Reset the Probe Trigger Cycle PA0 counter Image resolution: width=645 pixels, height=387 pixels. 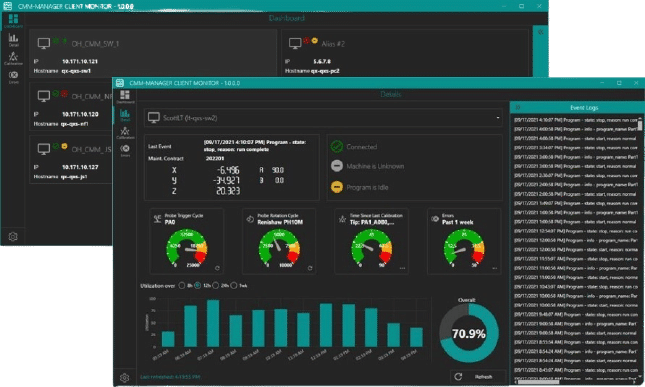tap(217, 268)
